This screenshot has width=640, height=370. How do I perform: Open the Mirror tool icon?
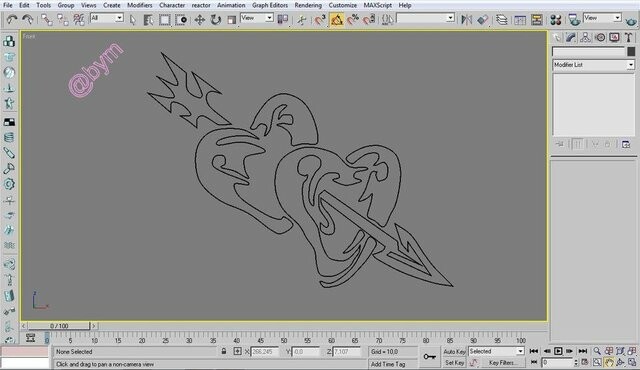(466, 20)
